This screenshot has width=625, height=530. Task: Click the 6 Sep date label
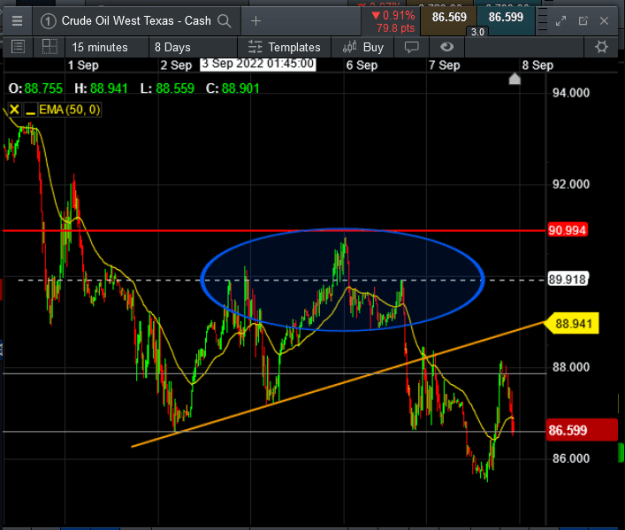[362, 65]
